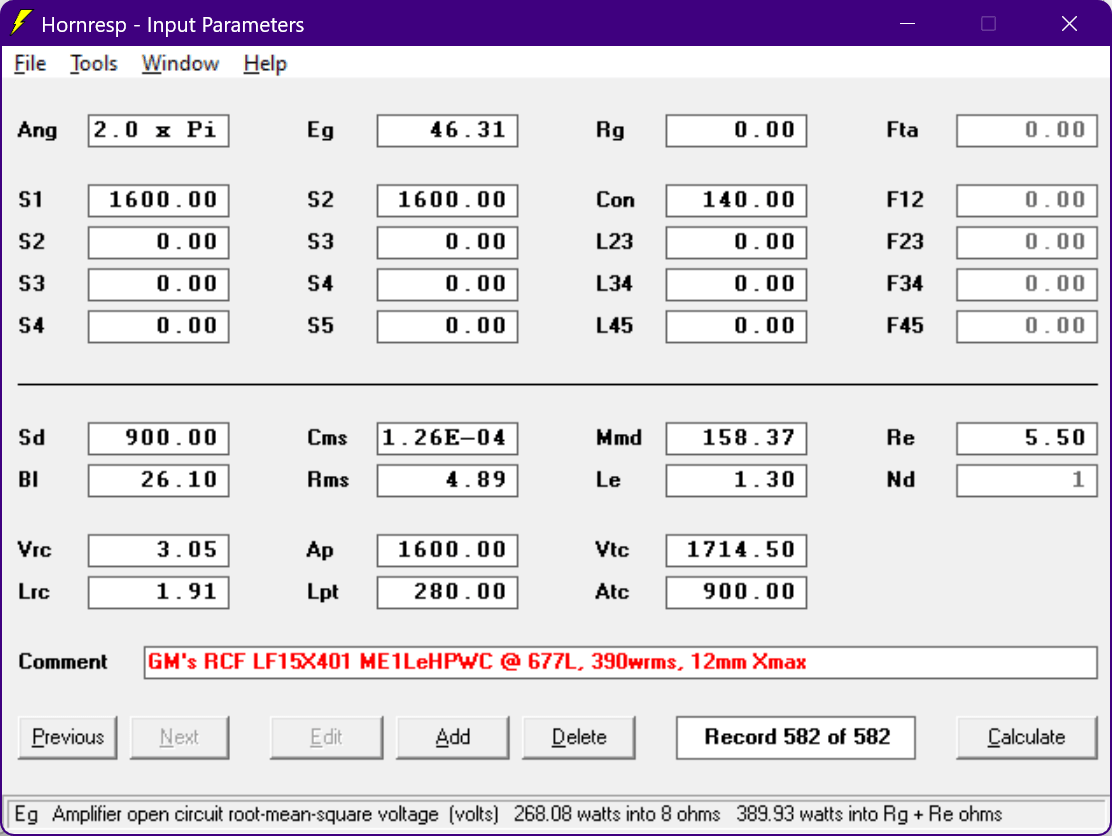Click the Record 582 of 582 box

tap(796, 737)
